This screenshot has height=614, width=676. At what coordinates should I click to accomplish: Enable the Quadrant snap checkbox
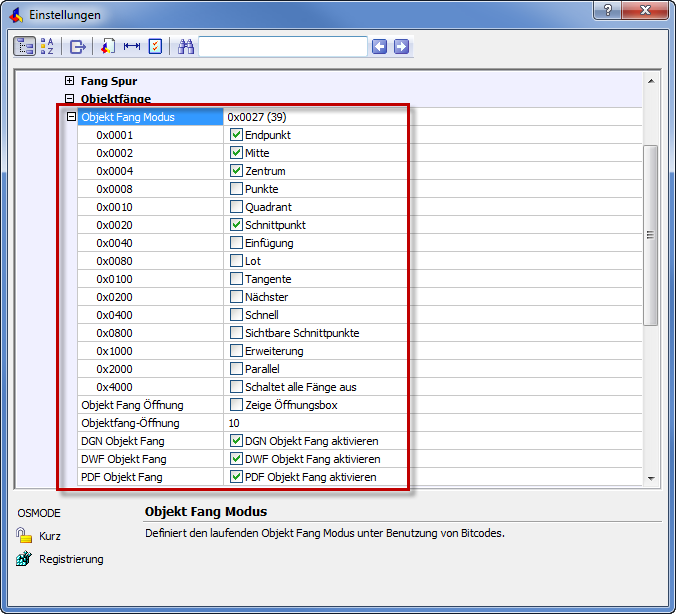236,207
